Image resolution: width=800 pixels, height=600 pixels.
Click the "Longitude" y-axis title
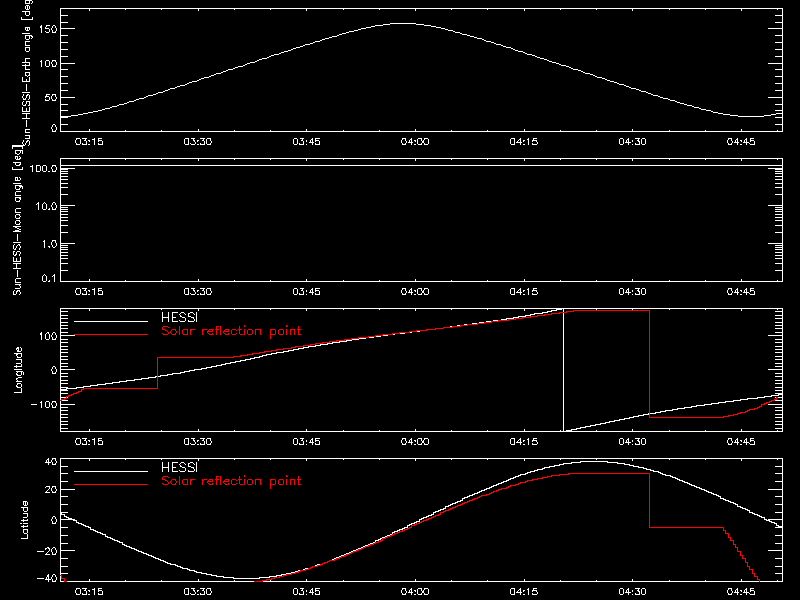click(x=18, y=370)
